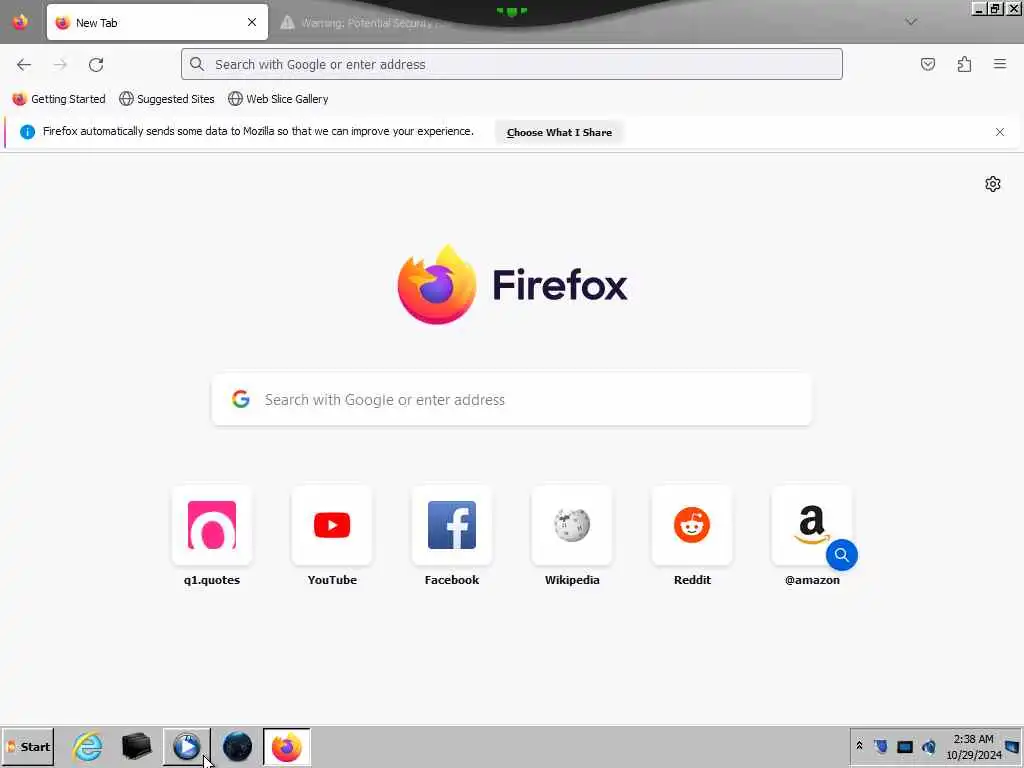Viewport: 1024px width, 768px height.
Task: Click the Show desktop icon at taskbar end
Action: pyautogui.click(x=1013, y=746)
